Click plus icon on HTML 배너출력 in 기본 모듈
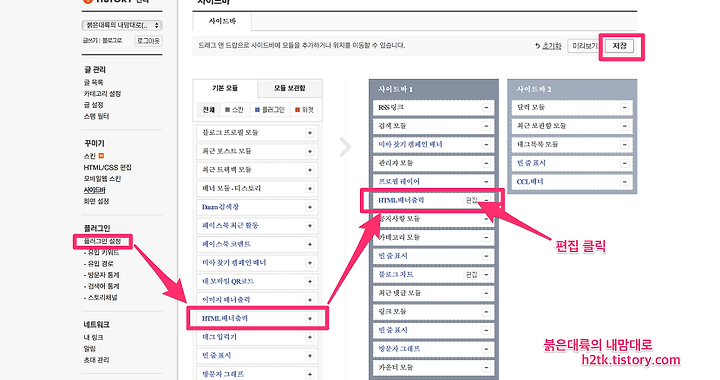Viewport: 720px width, 380px height. (x=310, y=319)
